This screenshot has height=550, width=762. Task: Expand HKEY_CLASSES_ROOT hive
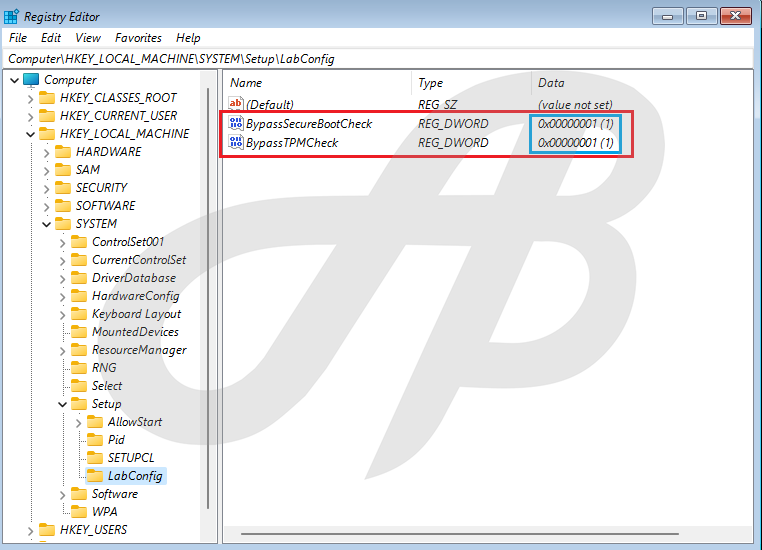31,99
